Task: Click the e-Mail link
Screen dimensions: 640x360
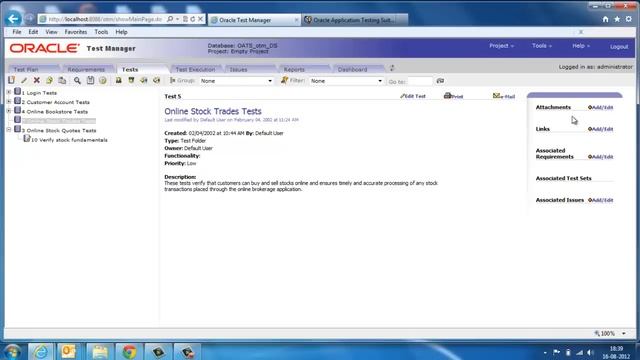Action: [504, 96]
